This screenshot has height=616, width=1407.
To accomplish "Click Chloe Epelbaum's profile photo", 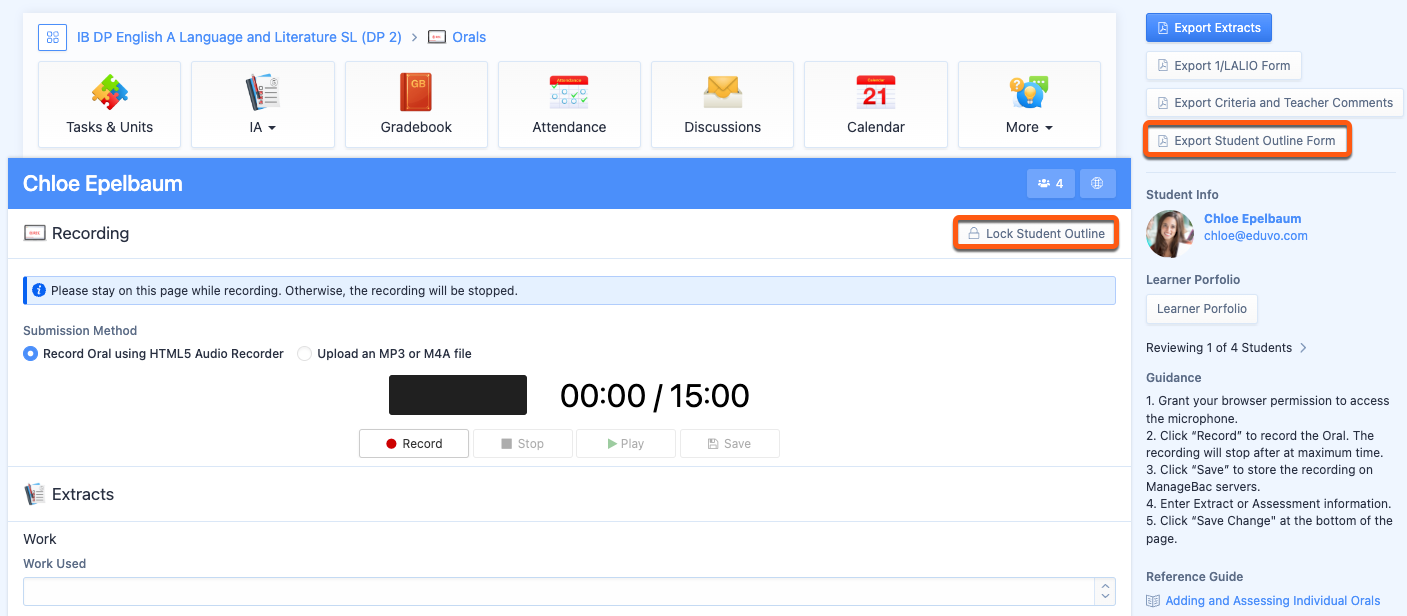I will point(1169,234).
